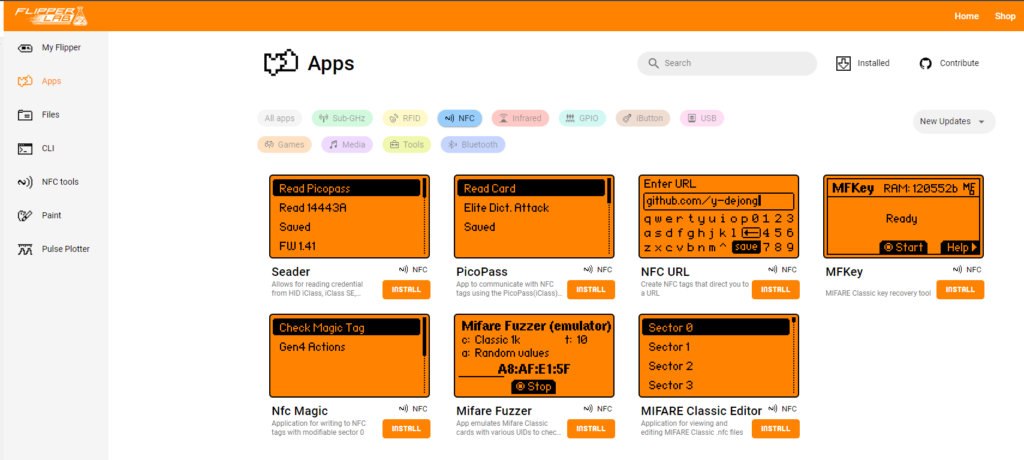Select All apps category filter
This screenshot has height=460, width=1024.
click(x=280, y=118)
